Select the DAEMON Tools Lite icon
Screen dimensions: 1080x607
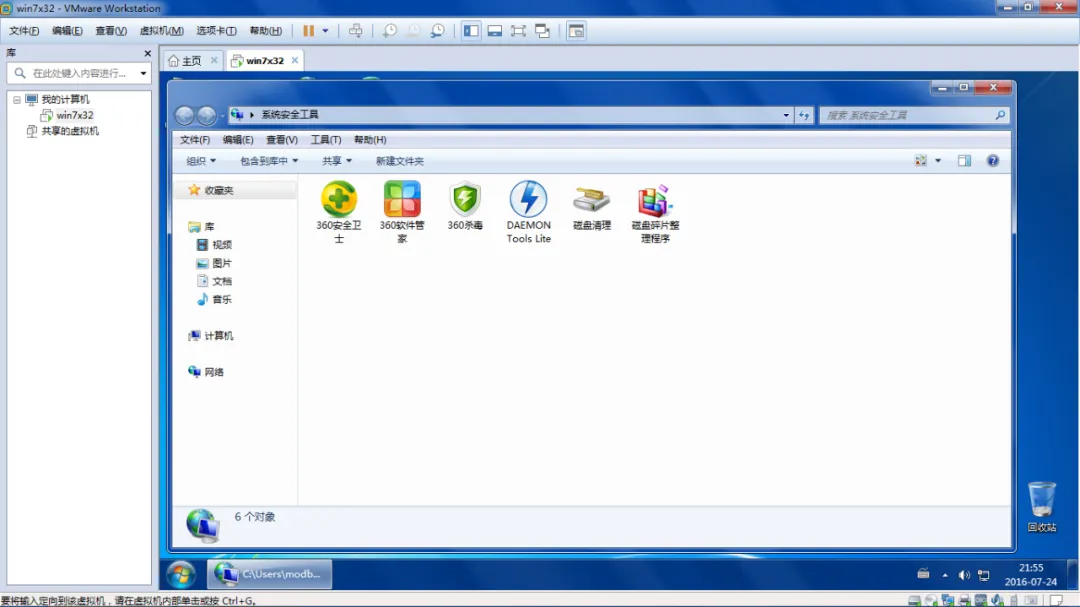(x=528, y=199)
